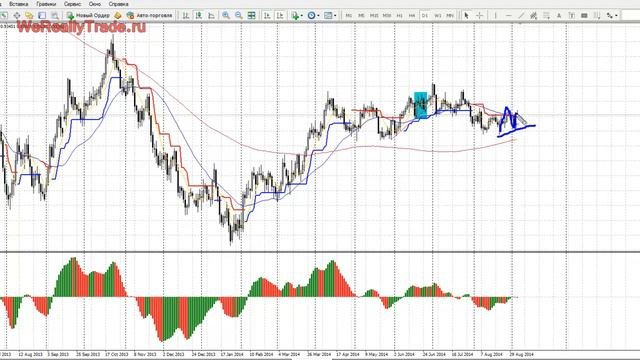Click the 17 Oct 2013 date label
Image resolution: width=640 pixels, height=360 pixels.
point(117,354)
